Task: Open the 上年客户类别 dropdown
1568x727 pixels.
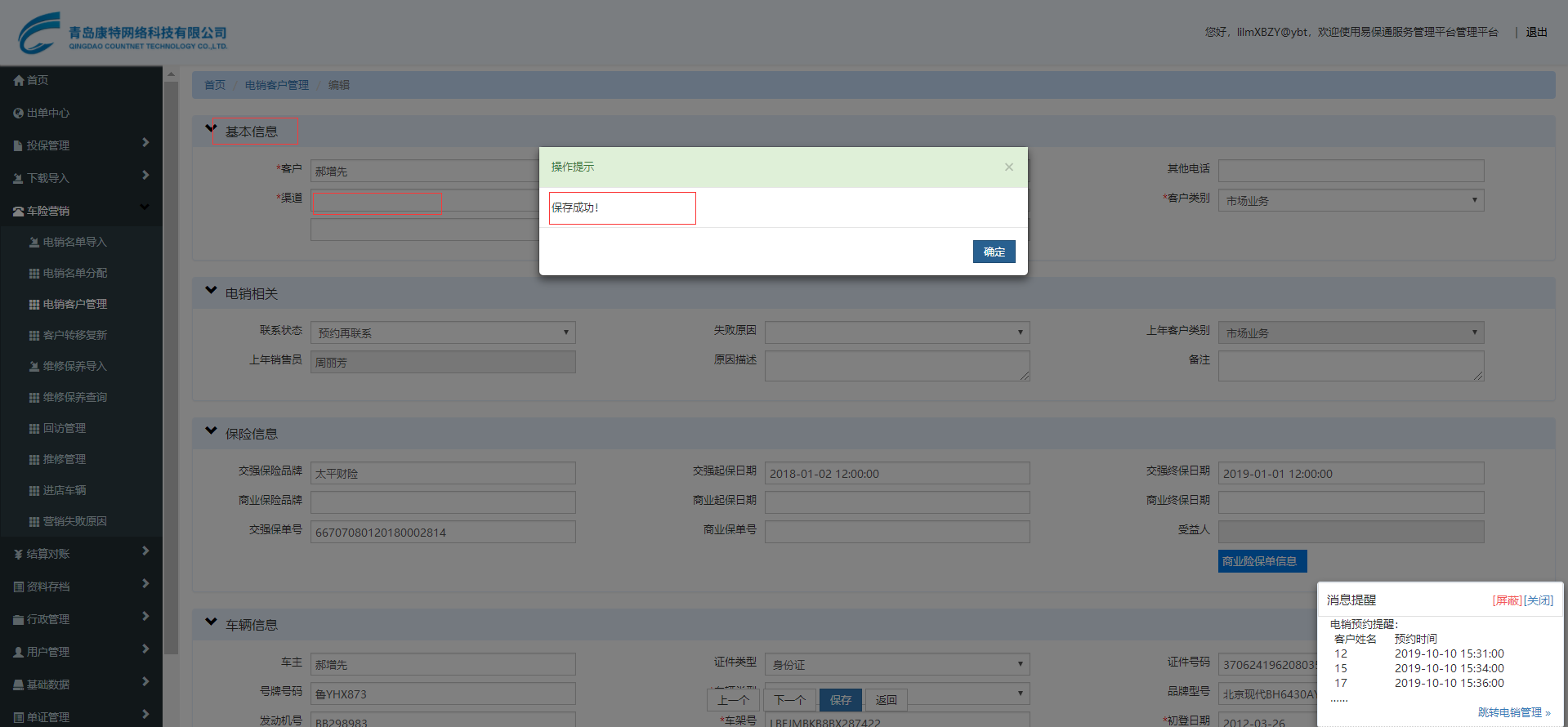Action: (1351, 332)
